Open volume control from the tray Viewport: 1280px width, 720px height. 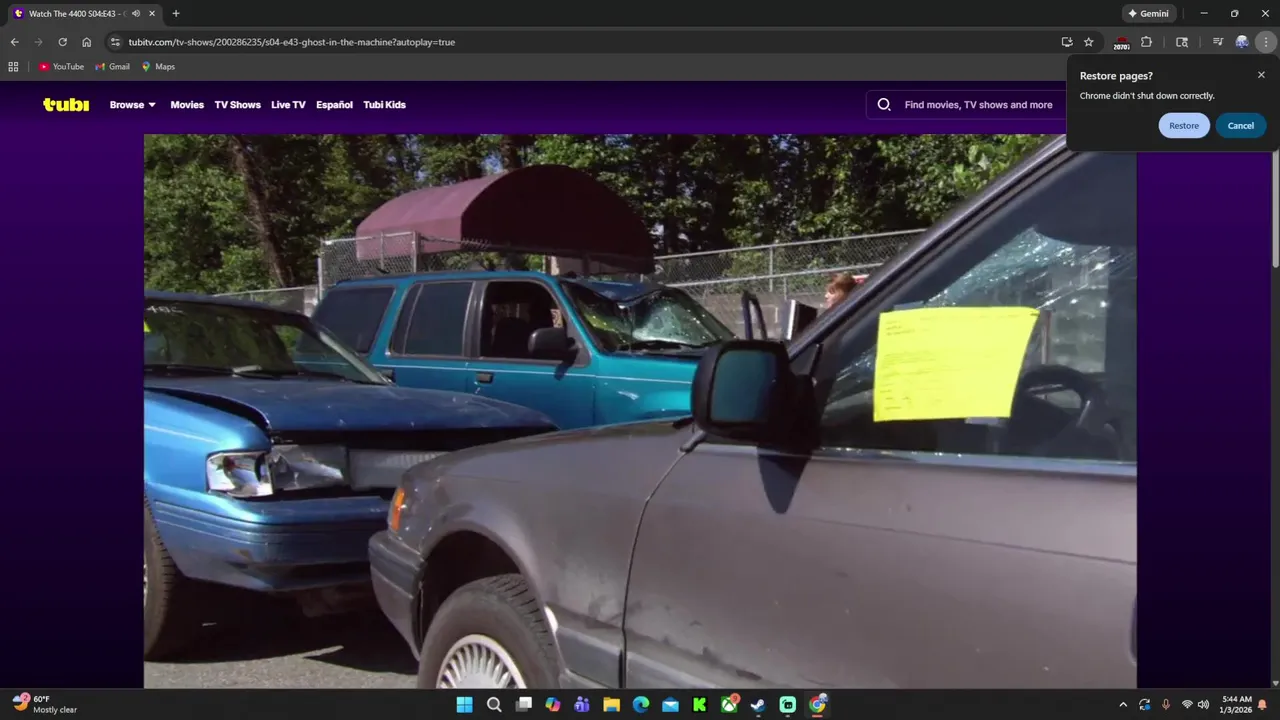click(x=1203, y=705)
